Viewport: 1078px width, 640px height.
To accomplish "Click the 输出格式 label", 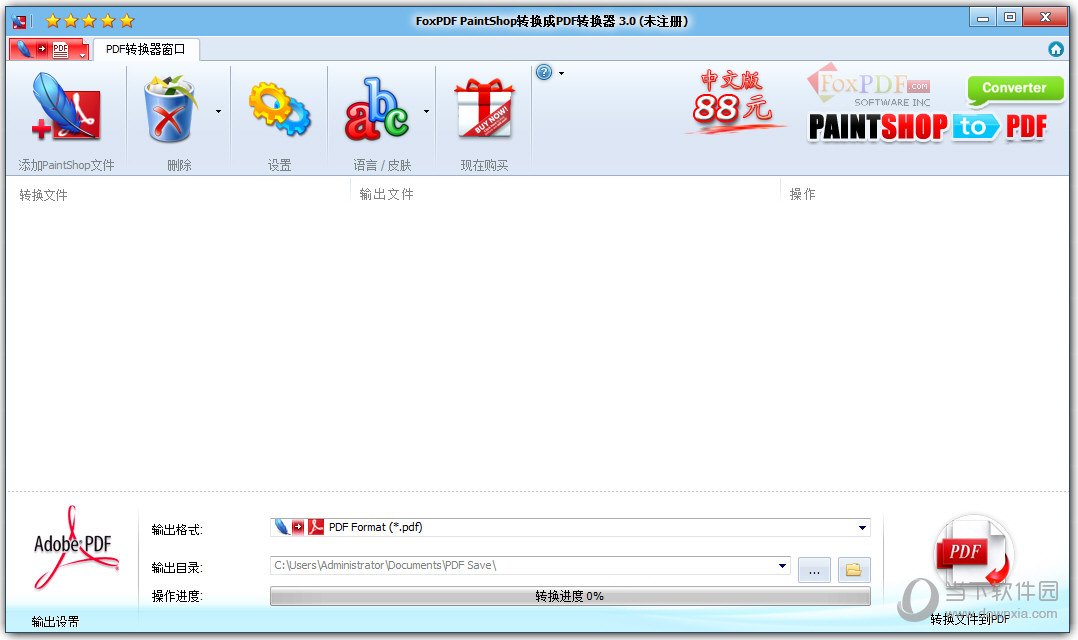I will (177, 530).
